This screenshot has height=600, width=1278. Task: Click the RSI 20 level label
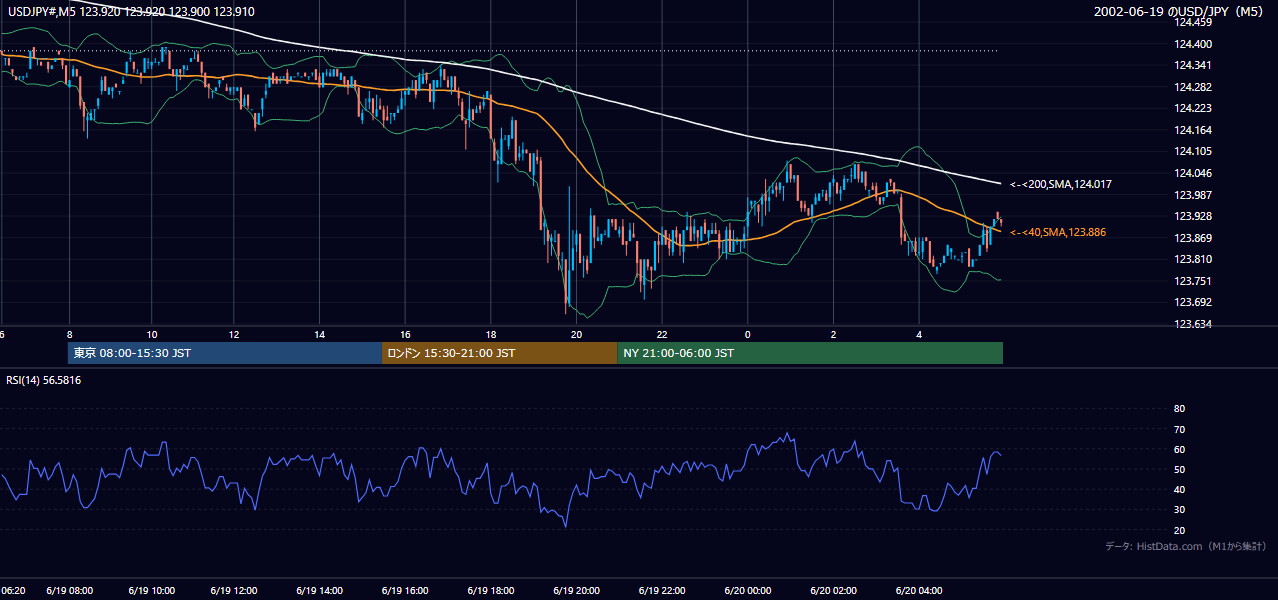tap(1179, 530)
